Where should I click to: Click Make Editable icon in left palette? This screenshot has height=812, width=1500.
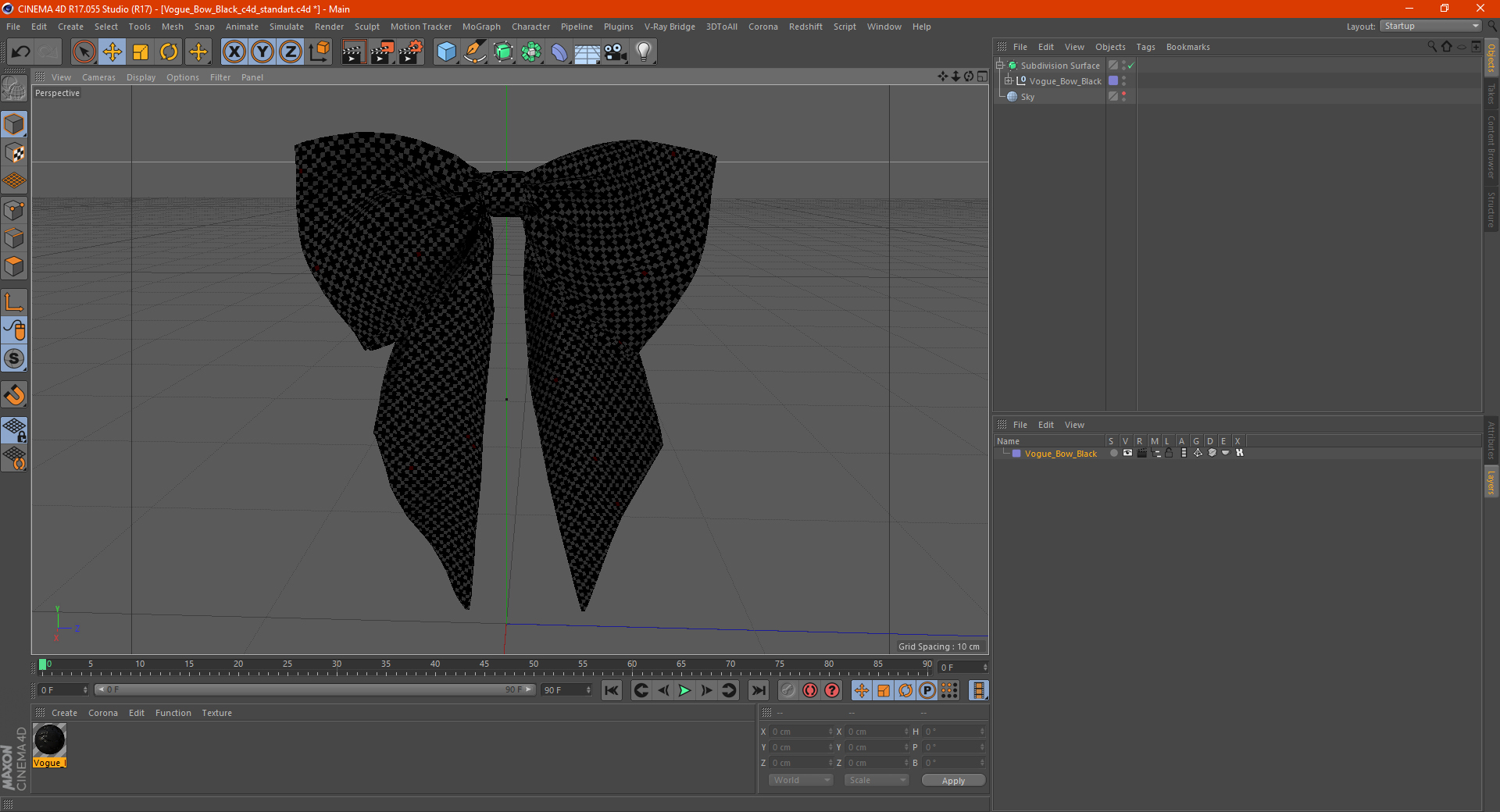click(14, 89)
